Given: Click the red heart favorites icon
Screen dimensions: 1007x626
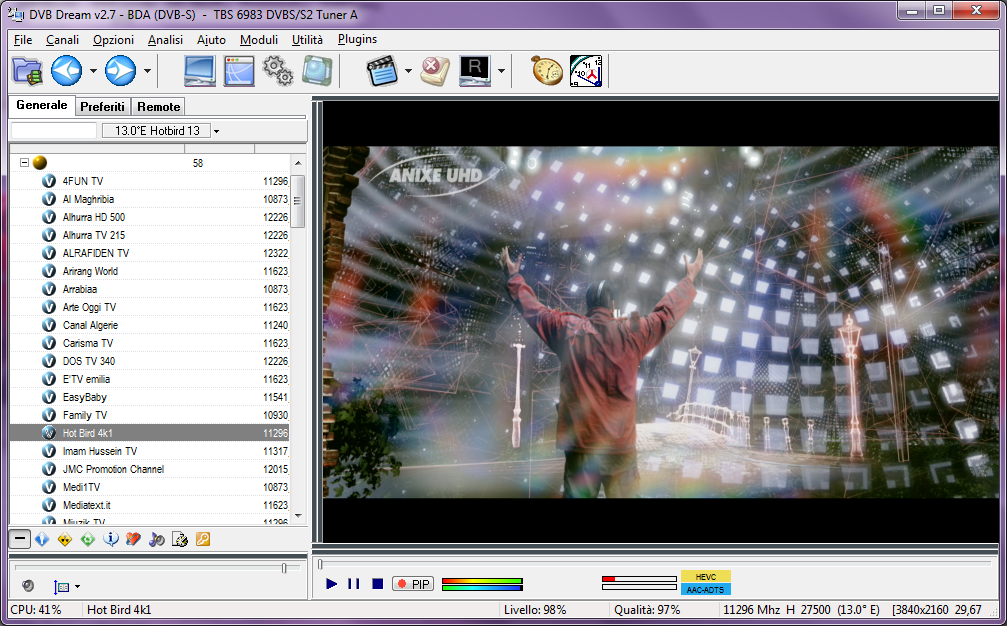Looking at the screenshot, I should pos(134,539).
